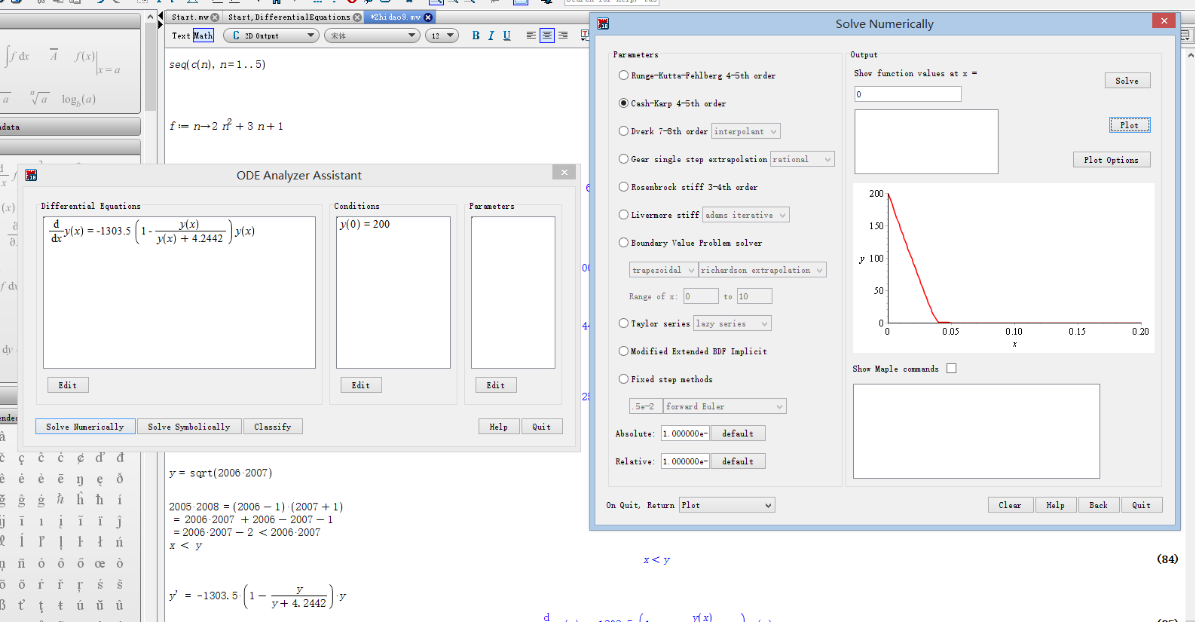The width and height of the screenshot is (1195, 622).
Task: Switch to the Start.mw tab
Action: [x=190, y=17]
